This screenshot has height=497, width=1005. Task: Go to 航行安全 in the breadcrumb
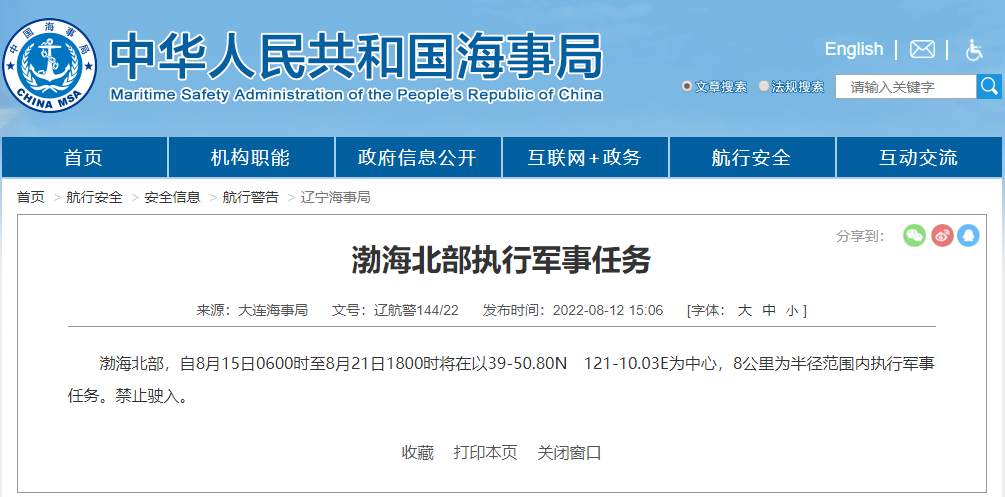click(x=94, y=198)
